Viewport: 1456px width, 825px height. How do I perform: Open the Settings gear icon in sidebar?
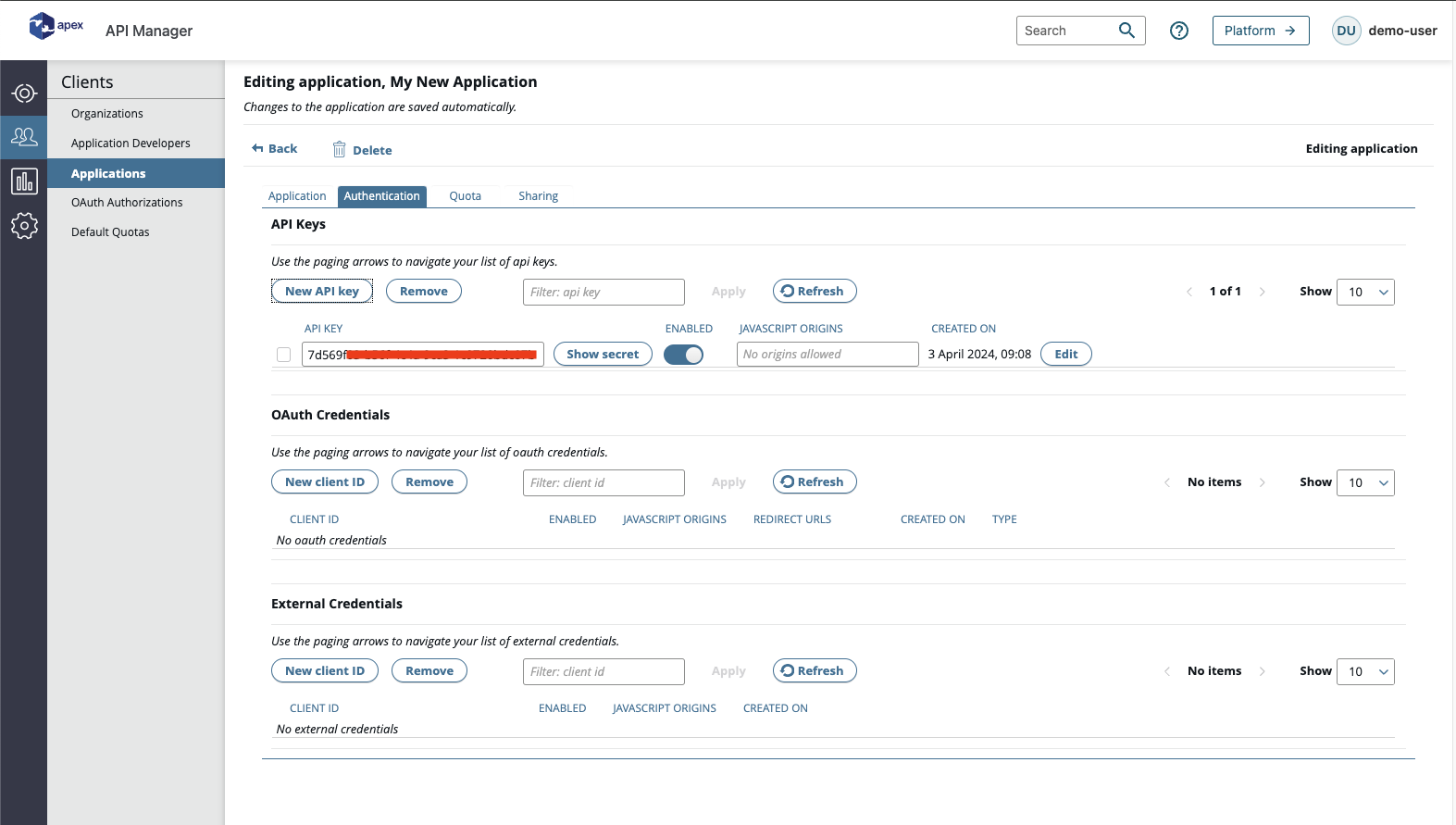tap(24, 226)
